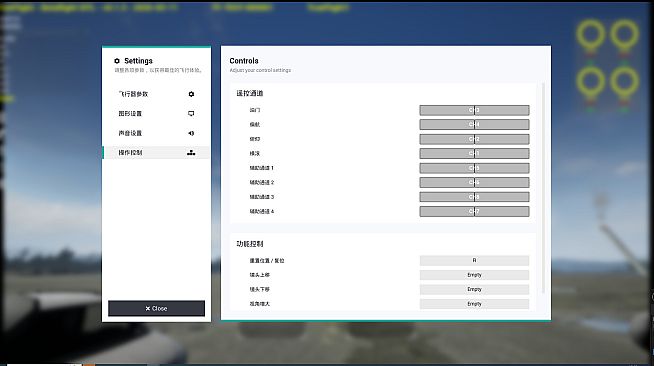Set key for 镜头下移 Empty field
The width and height of the screenshot is (654, 366).
(474, 289)
